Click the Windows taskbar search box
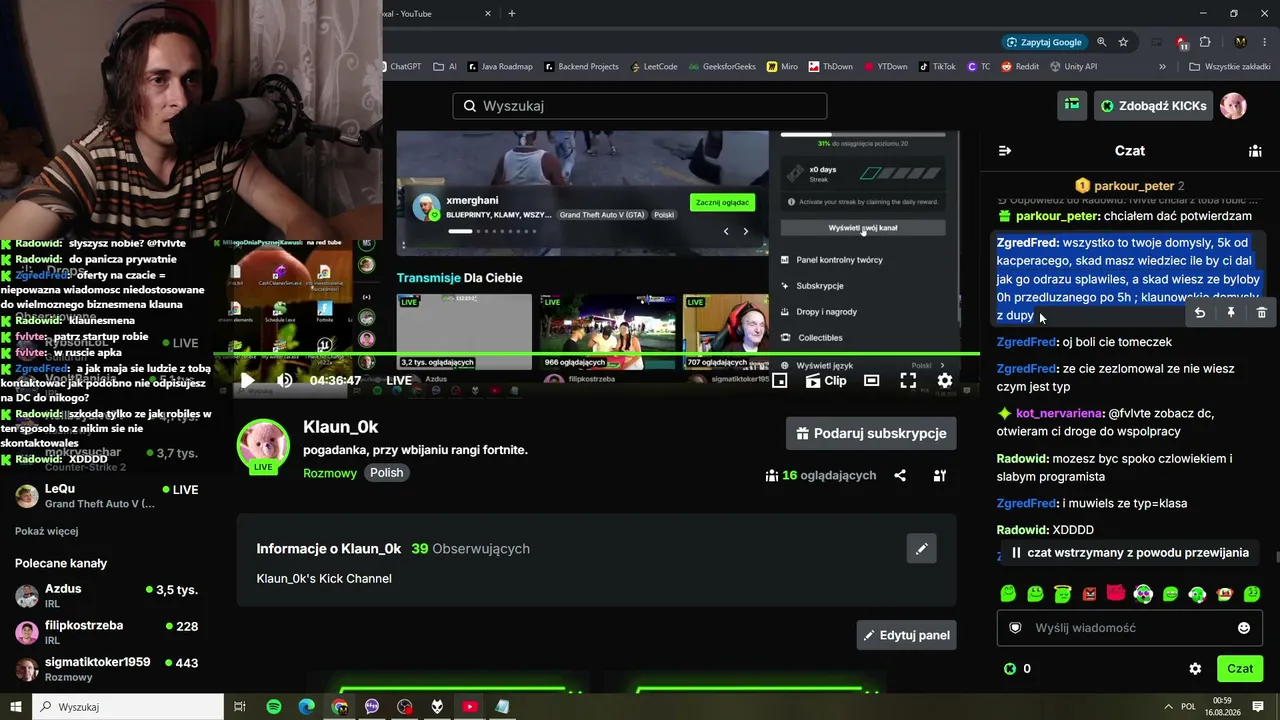Screen dimensions: 1280x720 128,707
